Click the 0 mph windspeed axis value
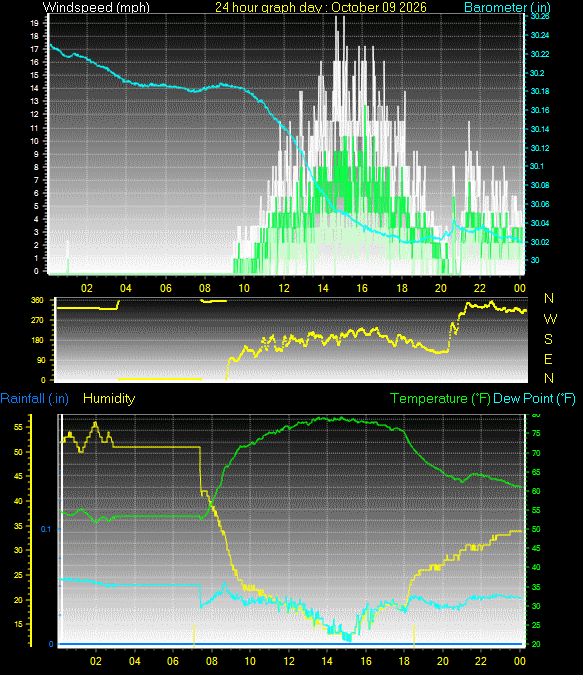The height and width of the screenshot is (675, 583). 36,271
